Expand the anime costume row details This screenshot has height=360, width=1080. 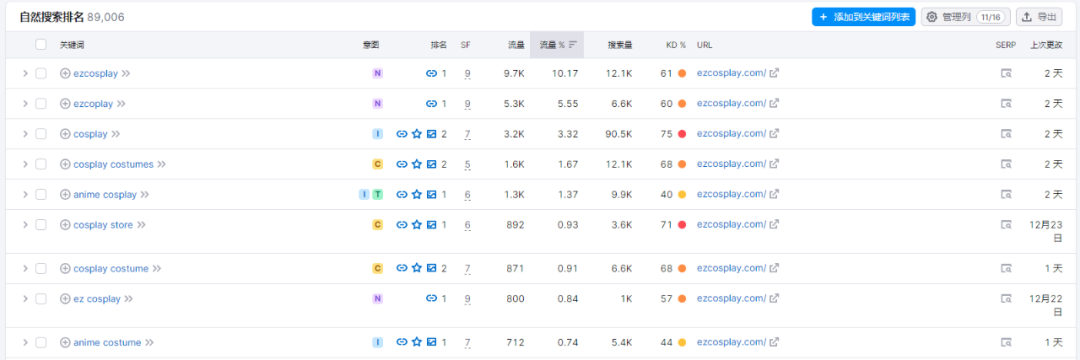[25, 342]
